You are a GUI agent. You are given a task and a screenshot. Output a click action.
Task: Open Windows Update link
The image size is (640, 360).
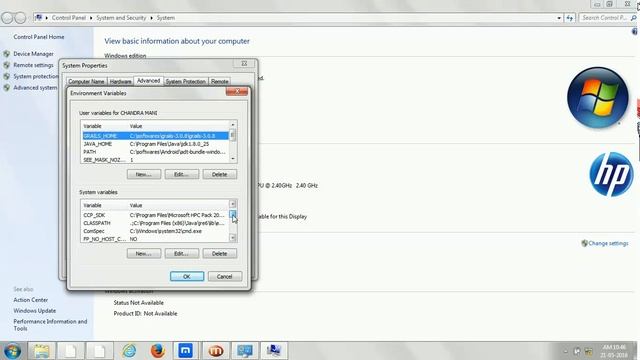(x=35, y=311)
